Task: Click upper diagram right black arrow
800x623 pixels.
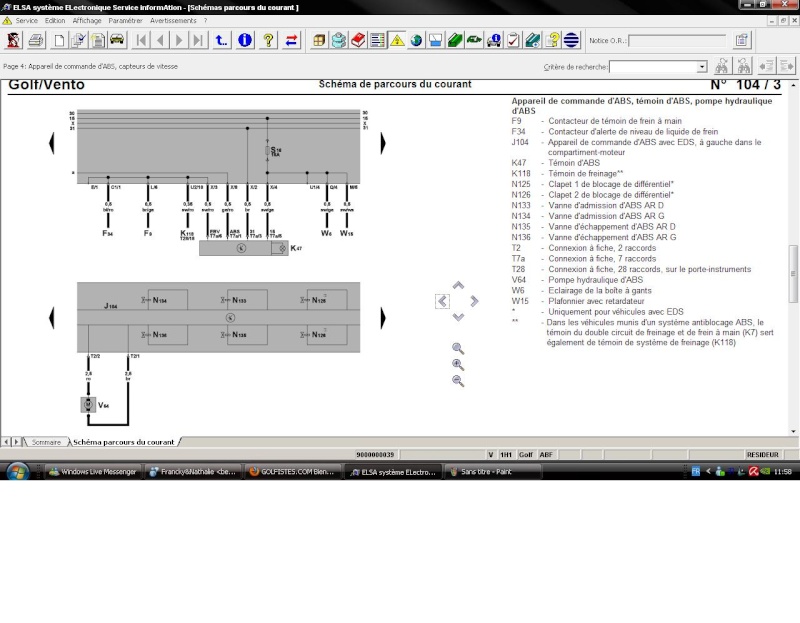Action: click(x=383, y=143)
